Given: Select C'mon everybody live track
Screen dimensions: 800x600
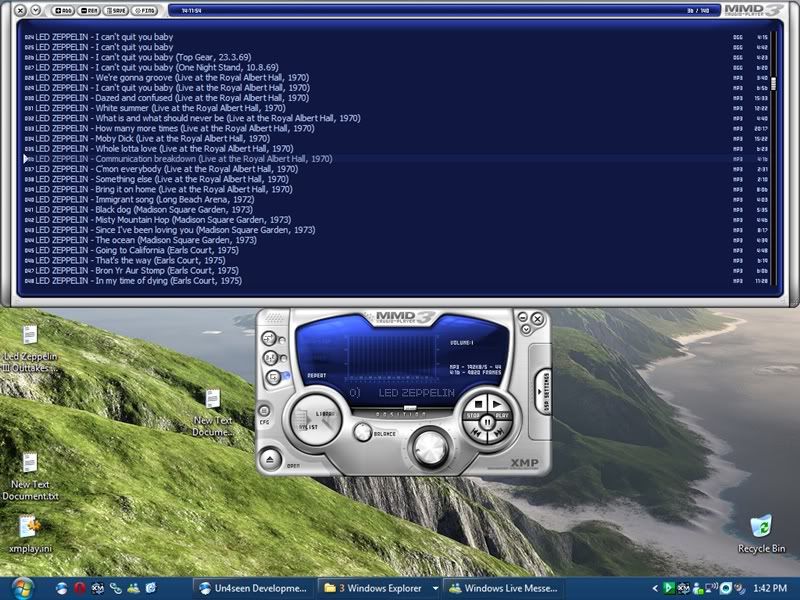Looking at the screenshot, I should pyautogui.click(x=395, y=169).
